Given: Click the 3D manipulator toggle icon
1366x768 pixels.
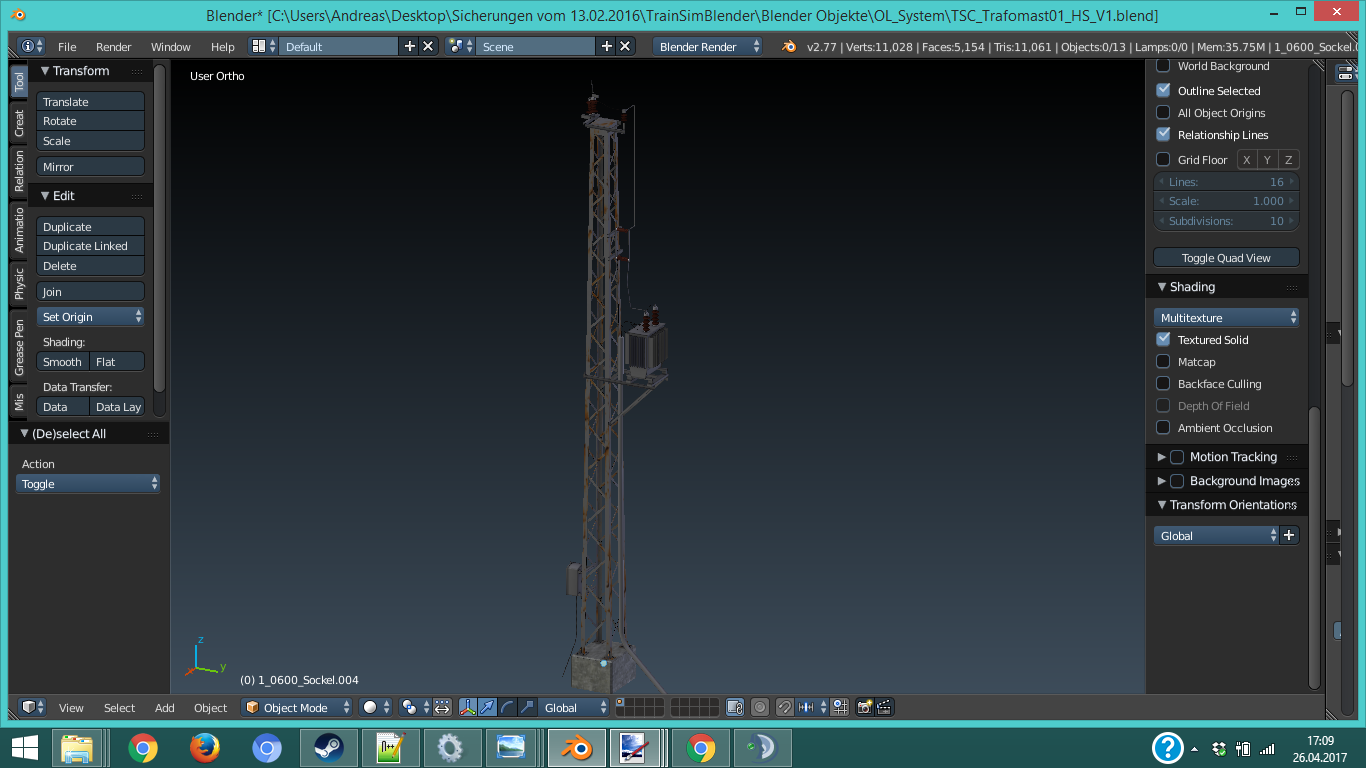Looking at the screenshot, I should click(467, 707).
